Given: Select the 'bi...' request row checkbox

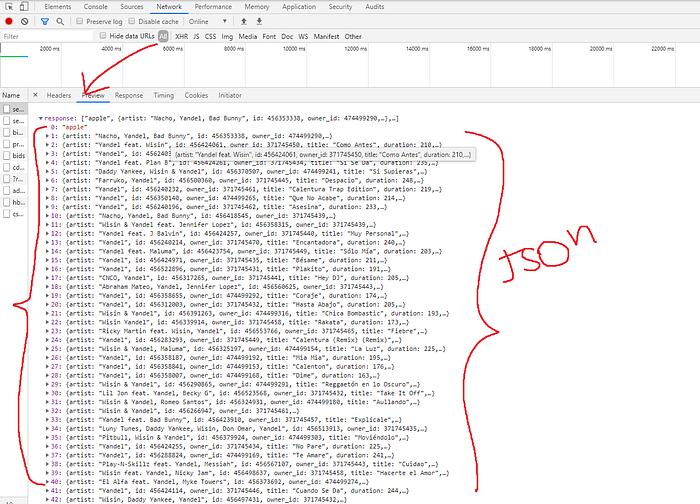Looking at the screenshot, I should pyautogui.click(x=6, y=132).
